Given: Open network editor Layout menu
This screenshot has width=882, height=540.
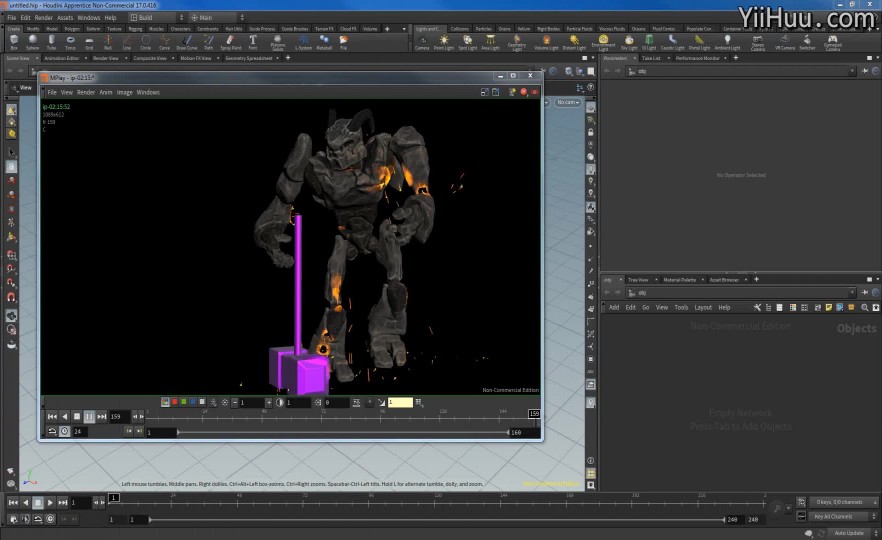Looking at the screenshot, I should pos(703,308).
